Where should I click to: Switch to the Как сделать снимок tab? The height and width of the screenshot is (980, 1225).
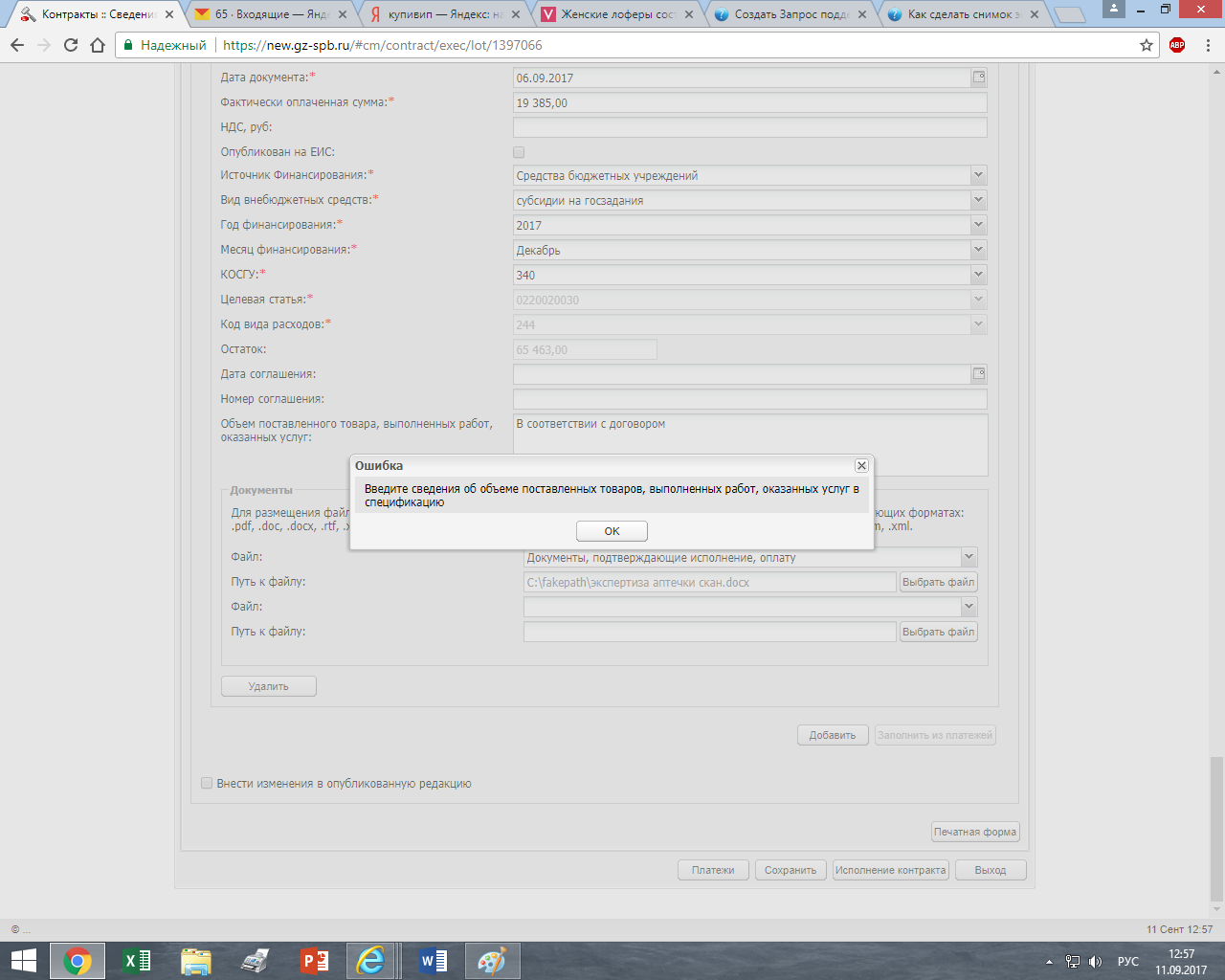tap(964, 14)
